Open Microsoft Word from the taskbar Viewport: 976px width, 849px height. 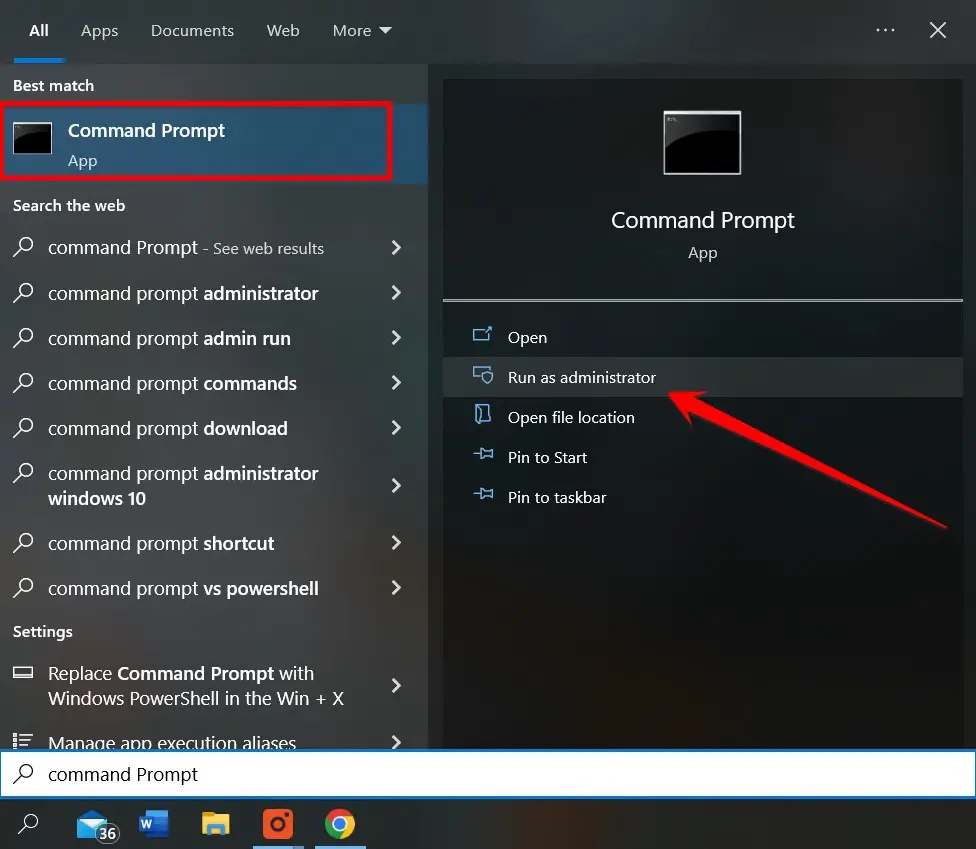pos(154,824)
